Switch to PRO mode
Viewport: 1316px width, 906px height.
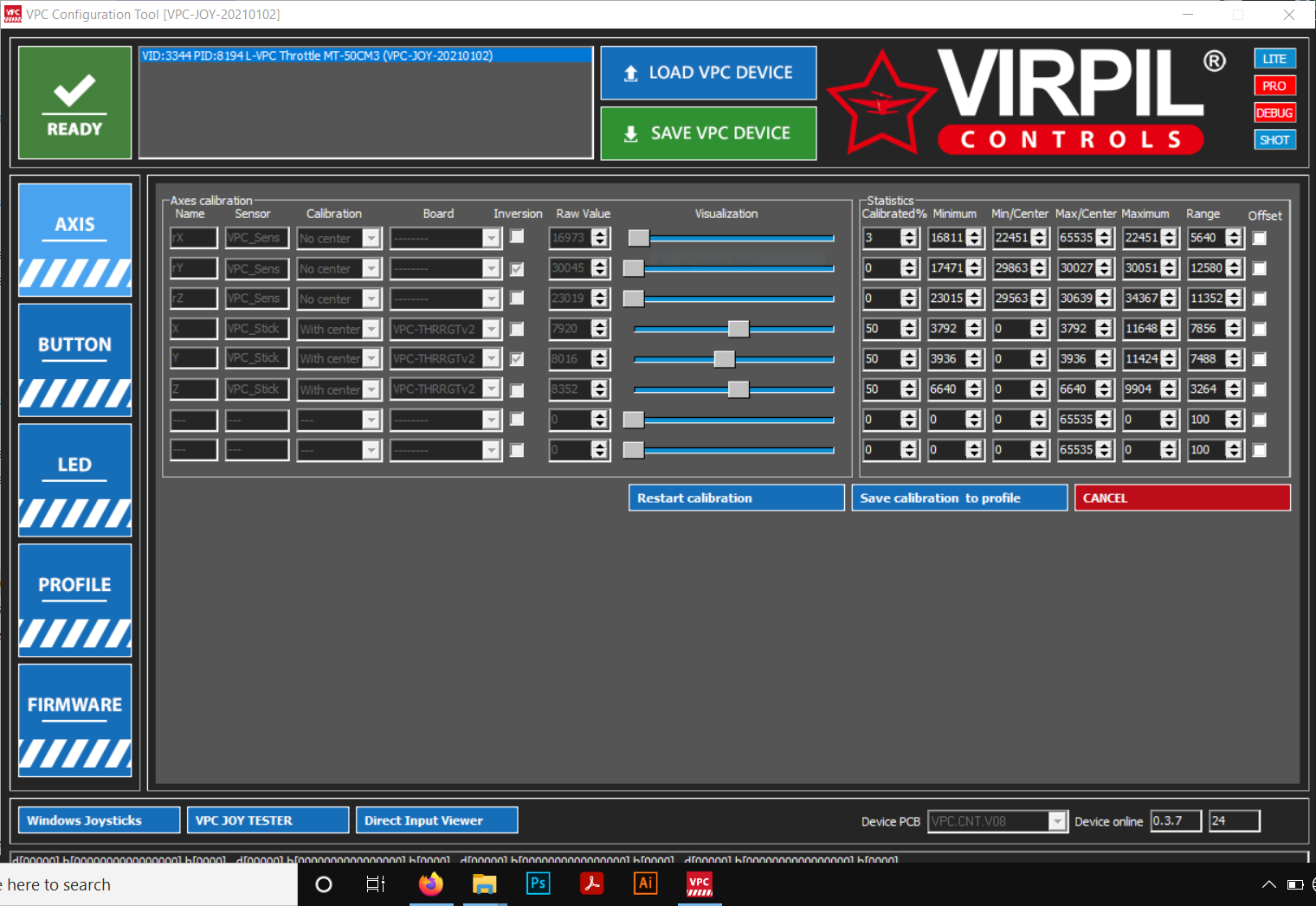coord(1274,86)
